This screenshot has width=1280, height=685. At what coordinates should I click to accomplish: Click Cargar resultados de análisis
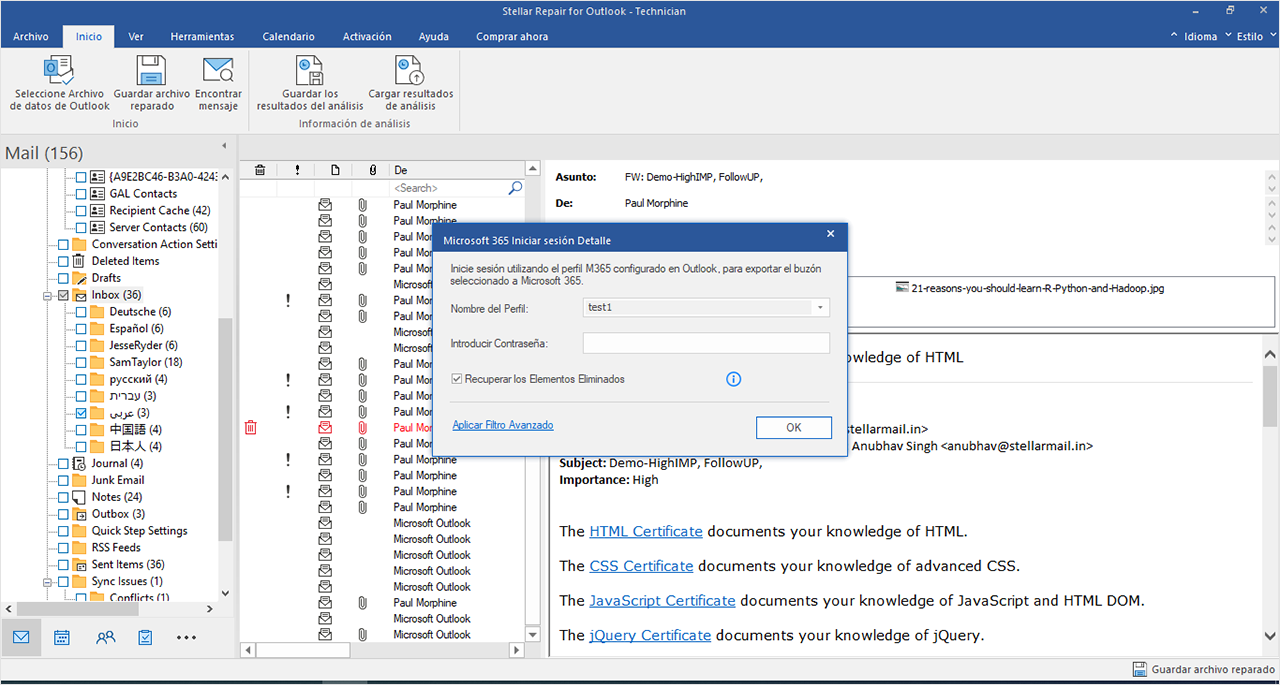[x=410, y=84]
